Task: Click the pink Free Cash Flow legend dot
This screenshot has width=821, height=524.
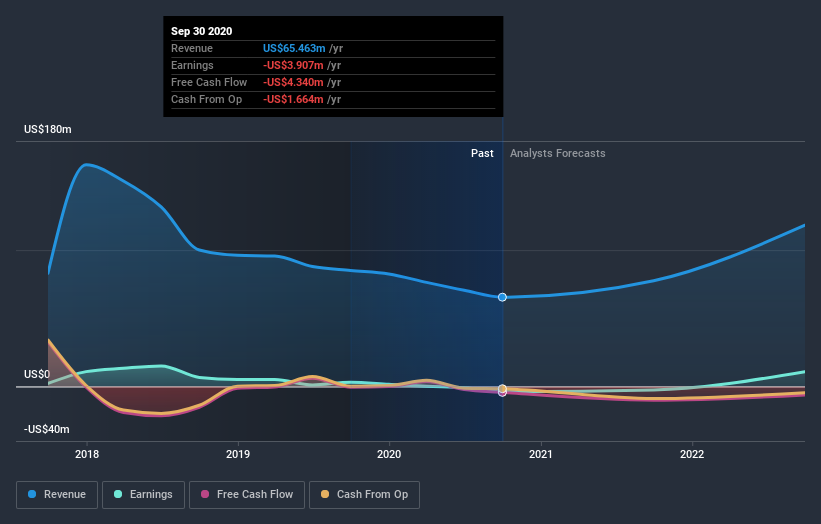Action: tap(205, 494)
